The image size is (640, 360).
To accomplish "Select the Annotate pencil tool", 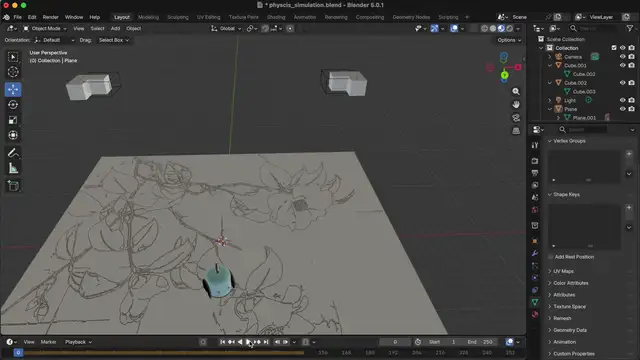I will tap(13, 153).
